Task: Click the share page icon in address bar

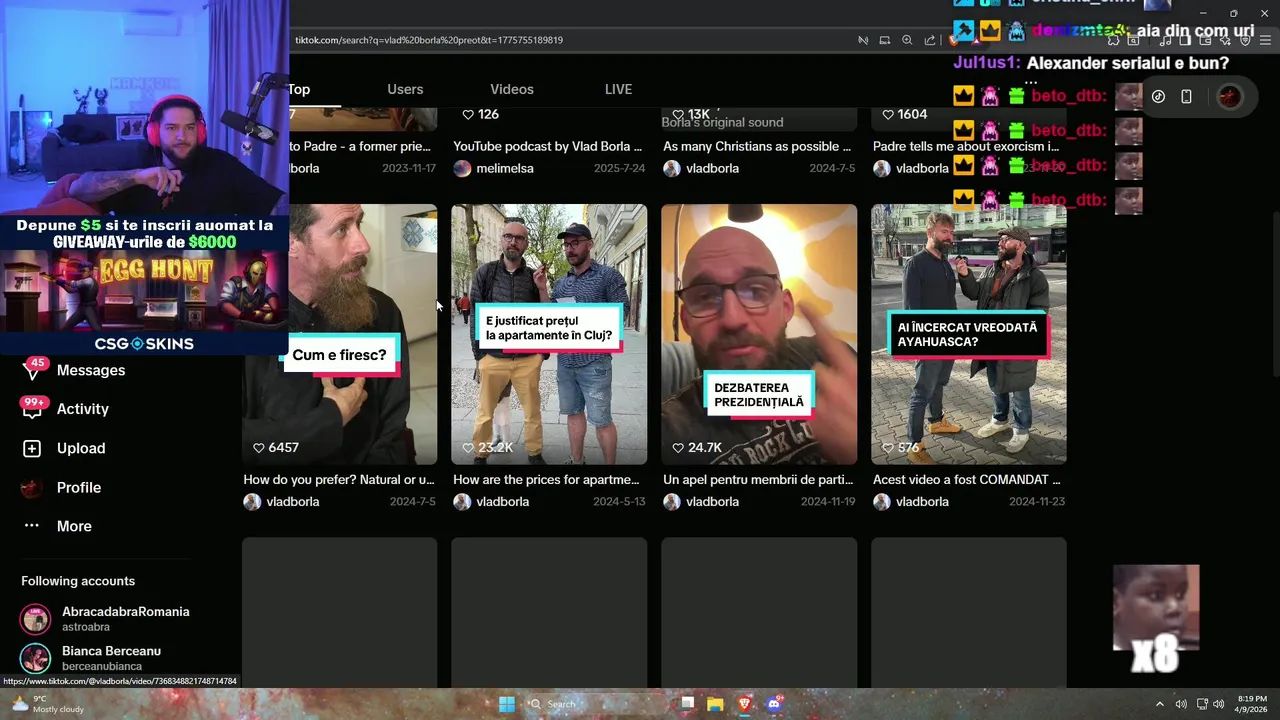Action: tap(930, 40)
